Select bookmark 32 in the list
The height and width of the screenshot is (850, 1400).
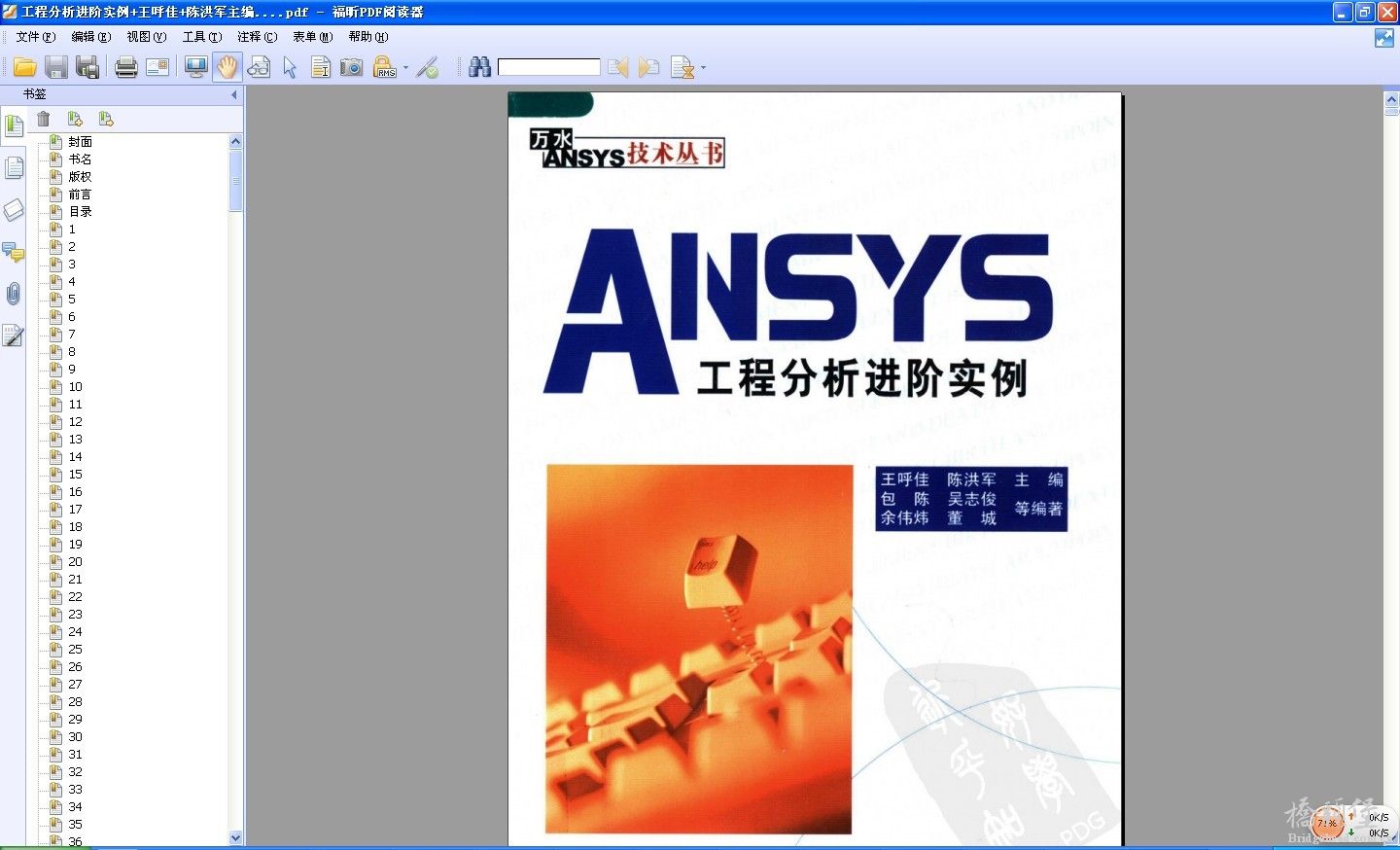coord(76,772)
